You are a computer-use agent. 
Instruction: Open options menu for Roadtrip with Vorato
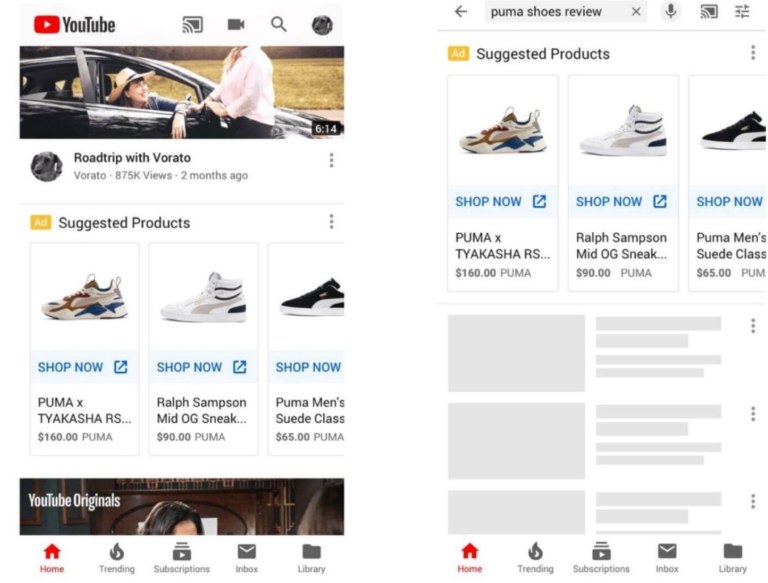(332, 160)
